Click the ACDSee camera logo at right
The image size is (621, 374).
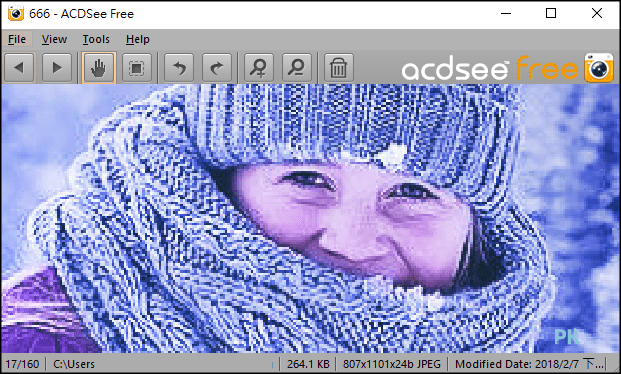tap(599, 68)
